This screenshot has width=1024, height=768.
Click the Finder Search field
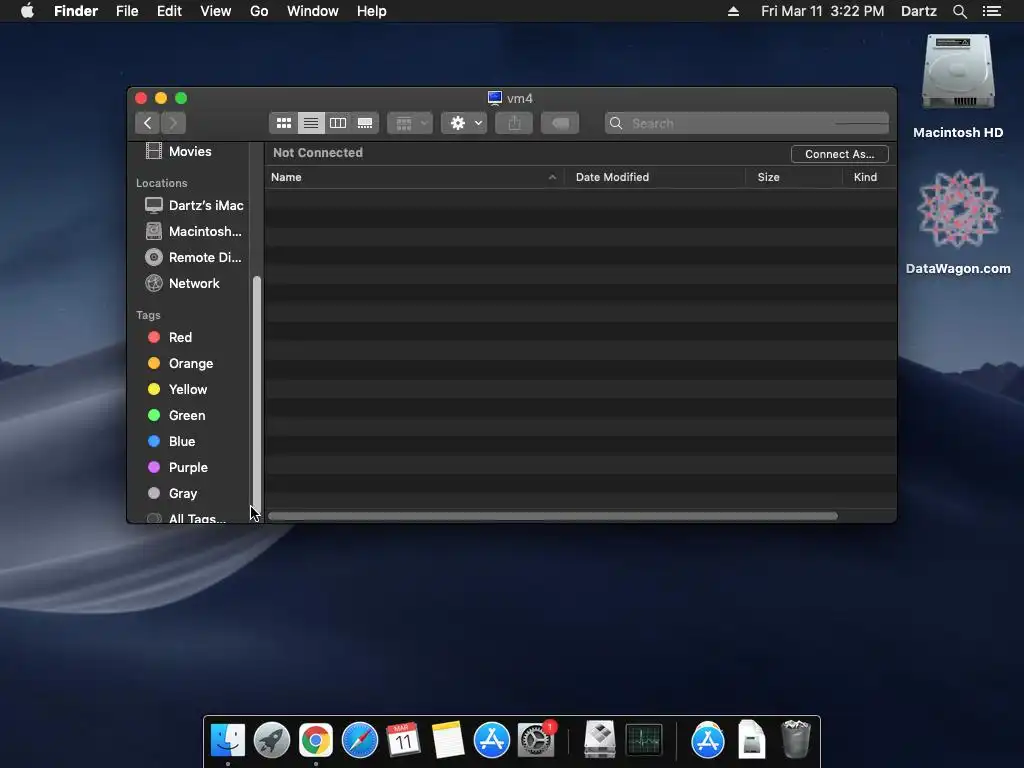pyautogui.click(x=747, y=123)
